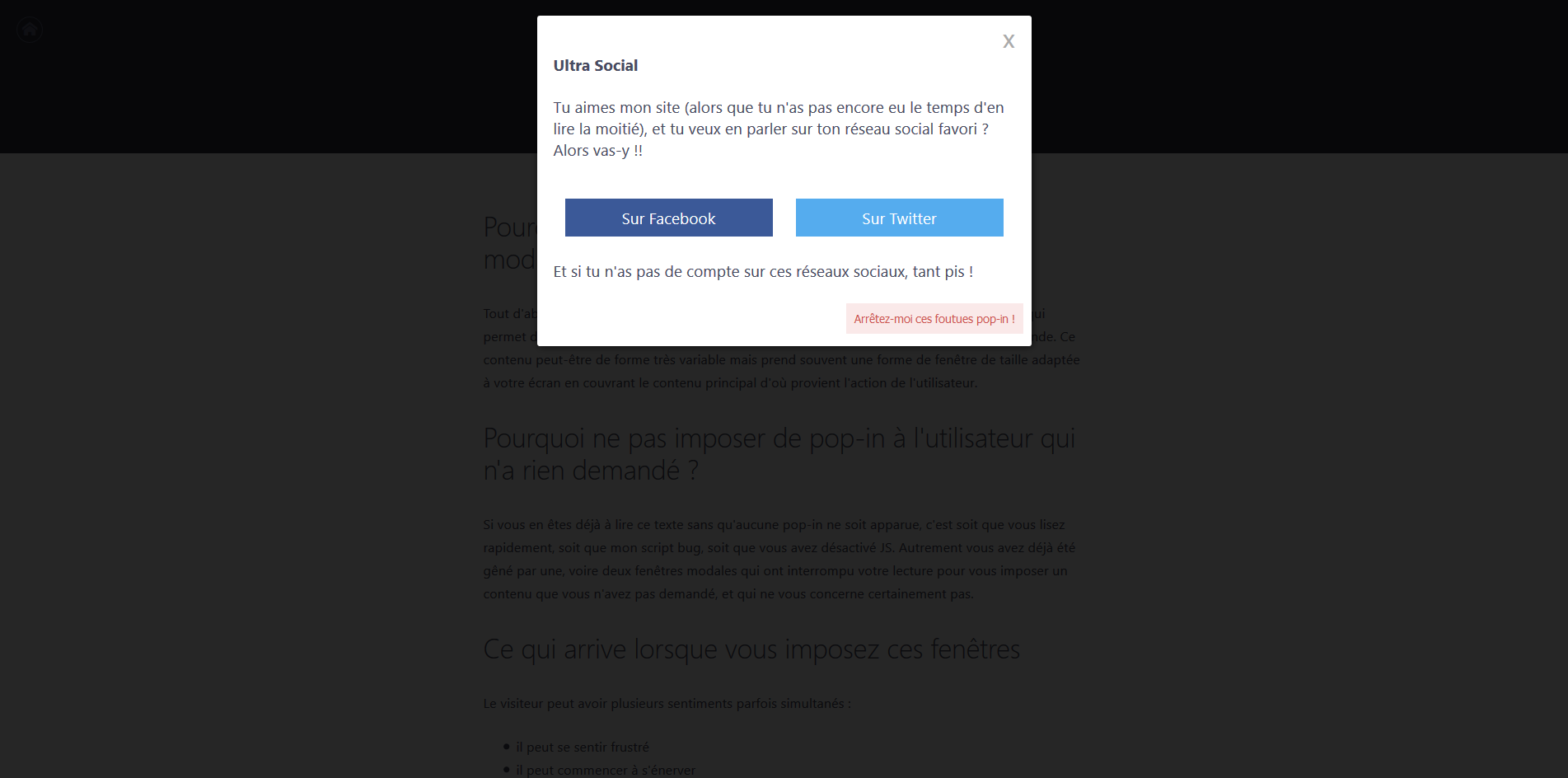Click the "Ultra Social" dialog title

point(595,65)
